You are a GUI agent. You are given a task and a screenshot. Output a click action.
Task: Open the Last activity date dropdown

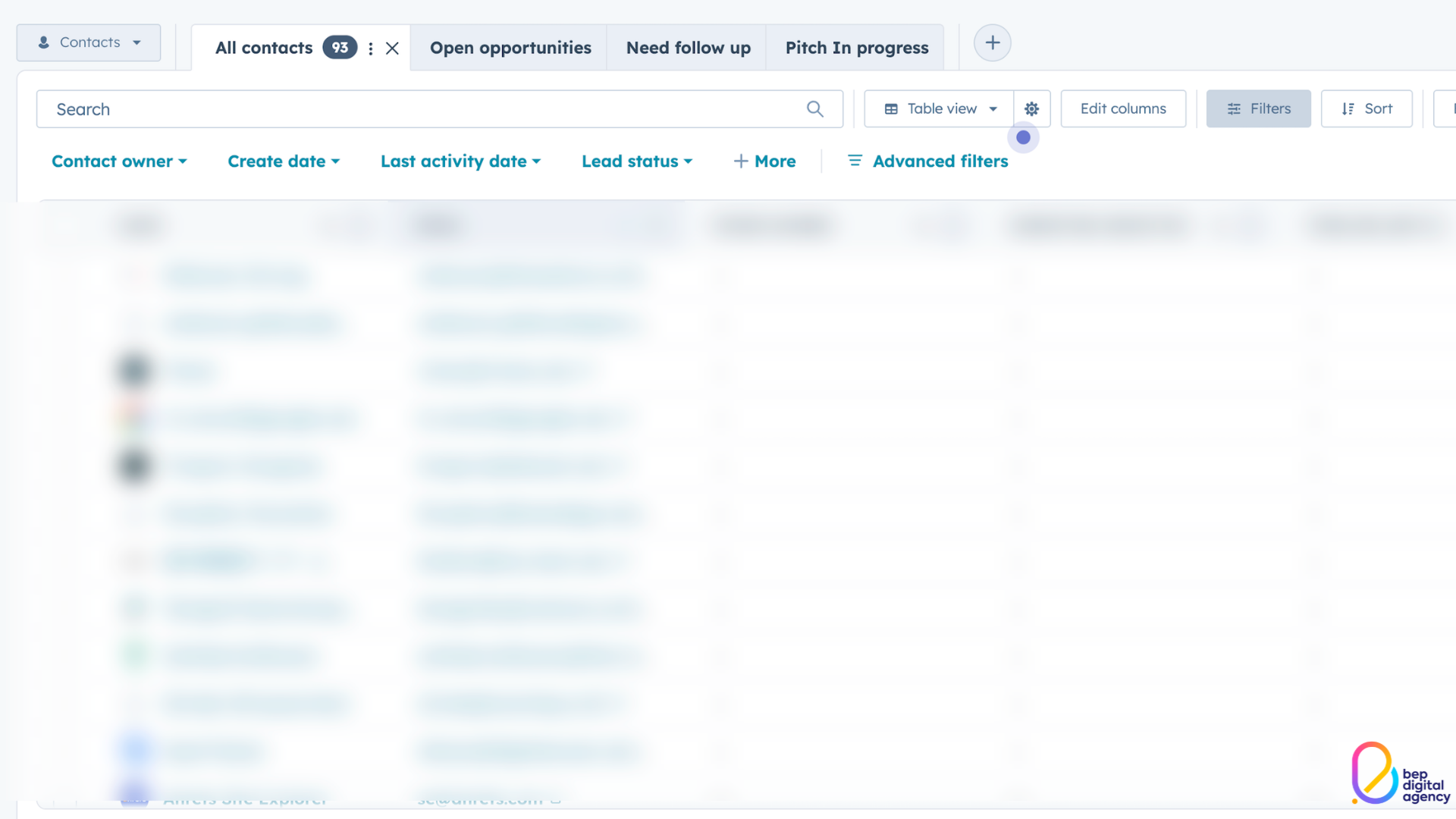point(460,162)
